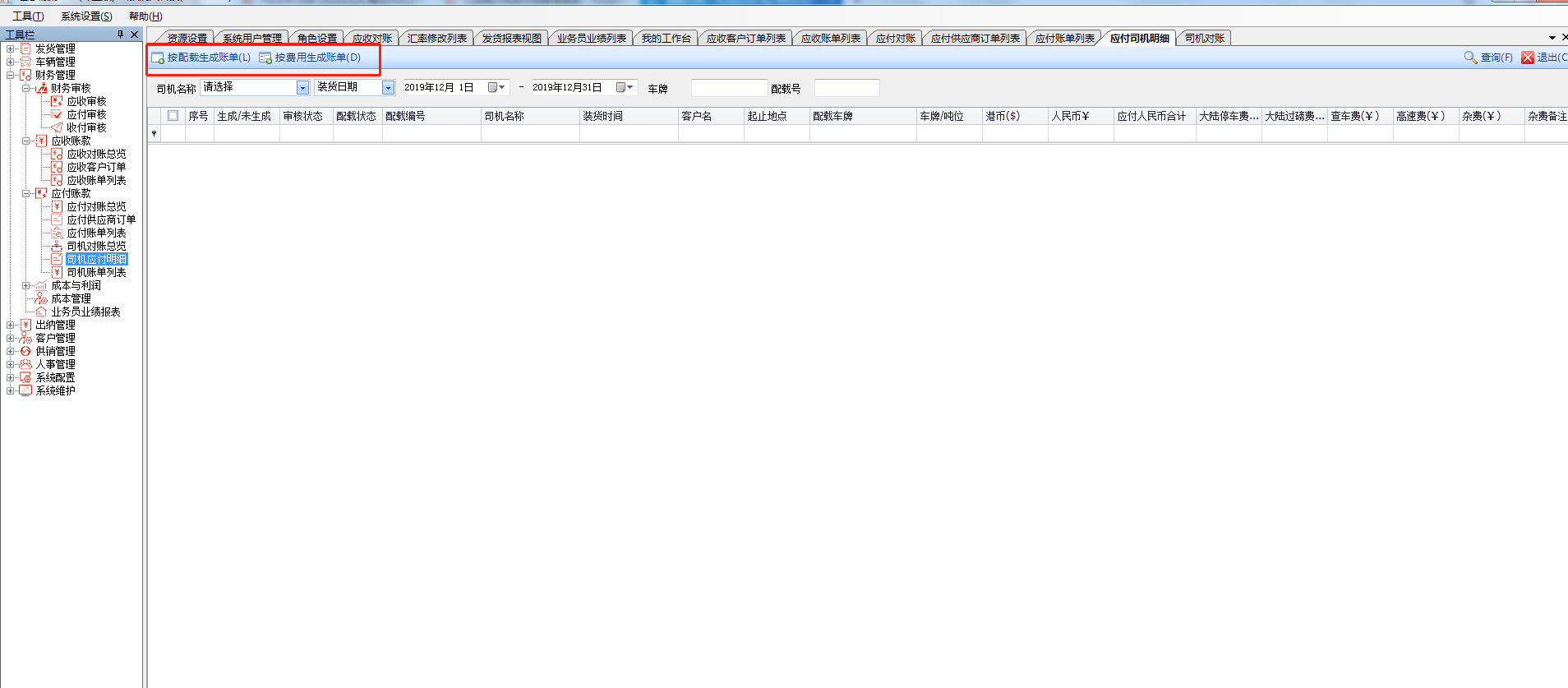Click the 查询 magnifier icon

1470,58
